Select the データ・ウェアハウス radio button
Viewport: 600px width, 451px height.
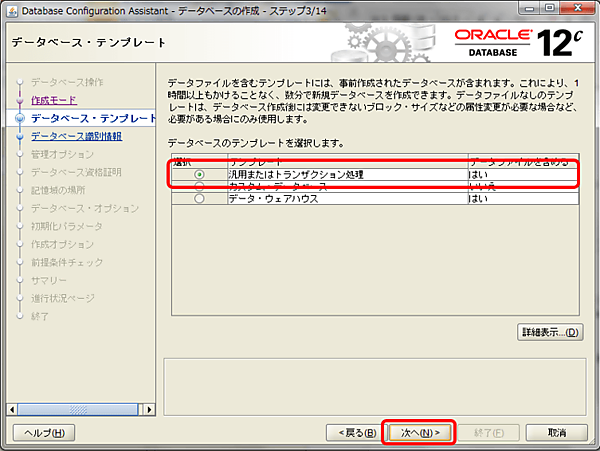[199, 199]
